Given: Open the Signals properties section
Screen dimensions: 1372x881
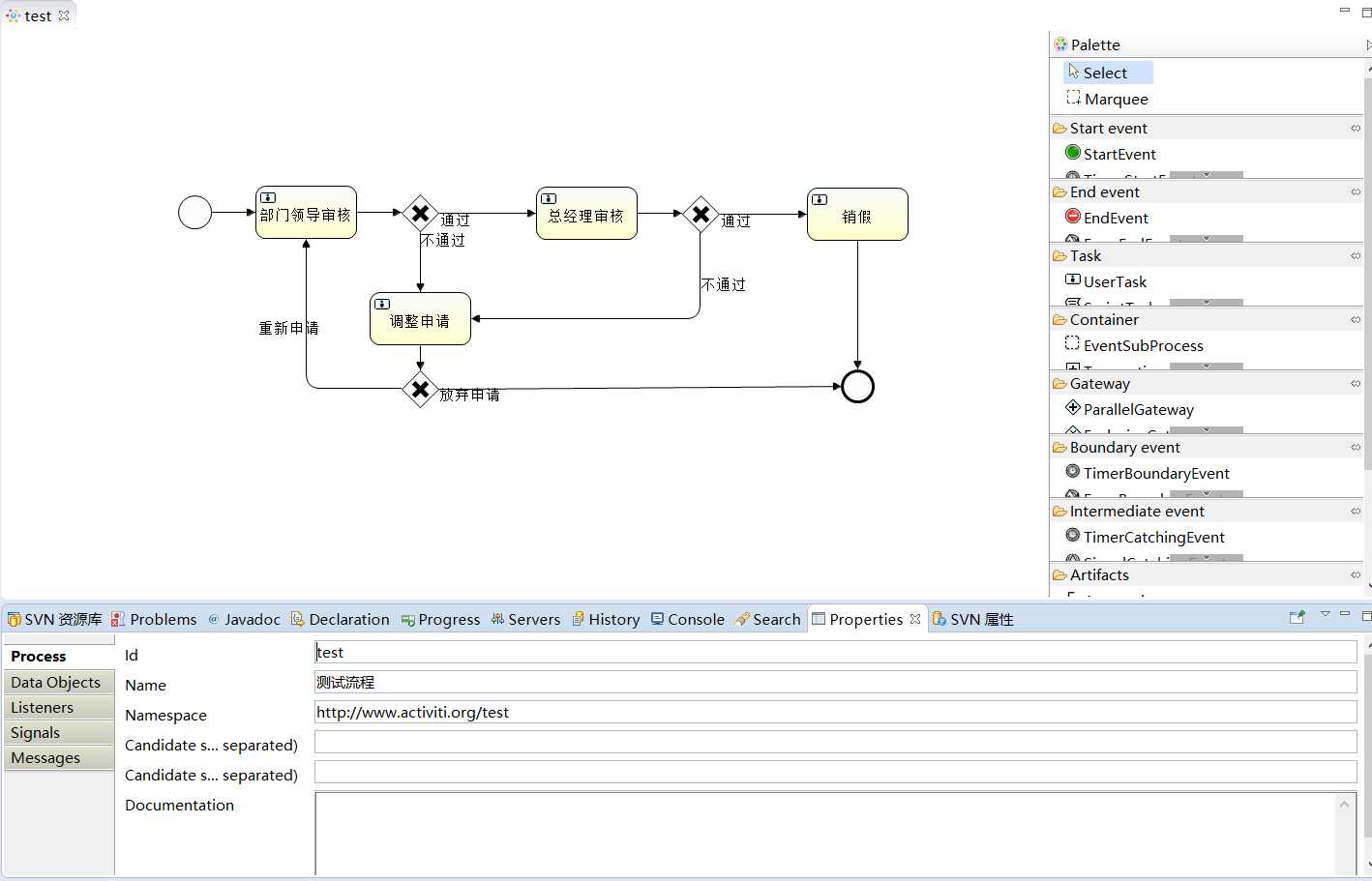Looking at the screenshot, I should pos(59,732).
